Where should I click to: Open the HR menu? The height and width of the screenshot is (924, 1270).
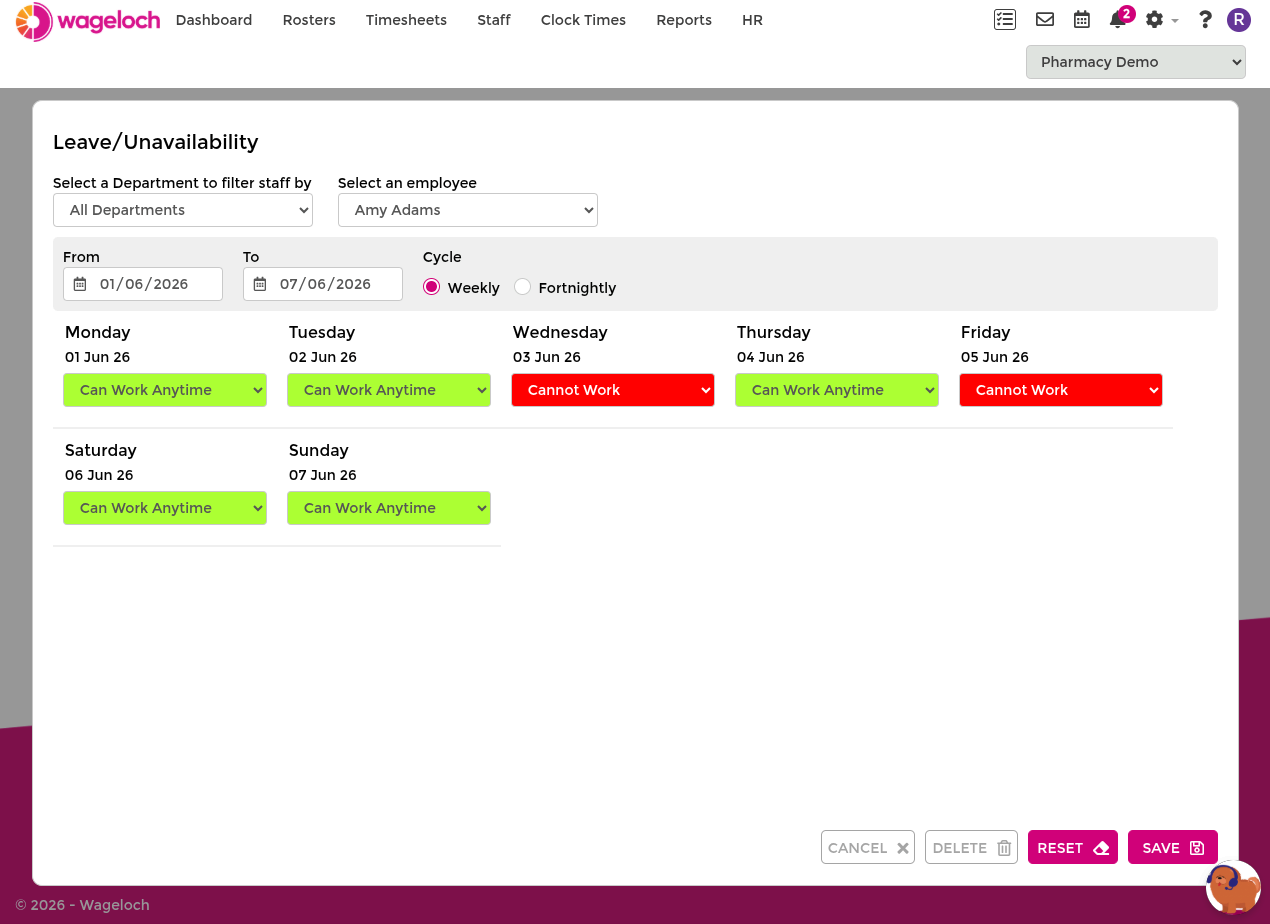coord(753,20)
